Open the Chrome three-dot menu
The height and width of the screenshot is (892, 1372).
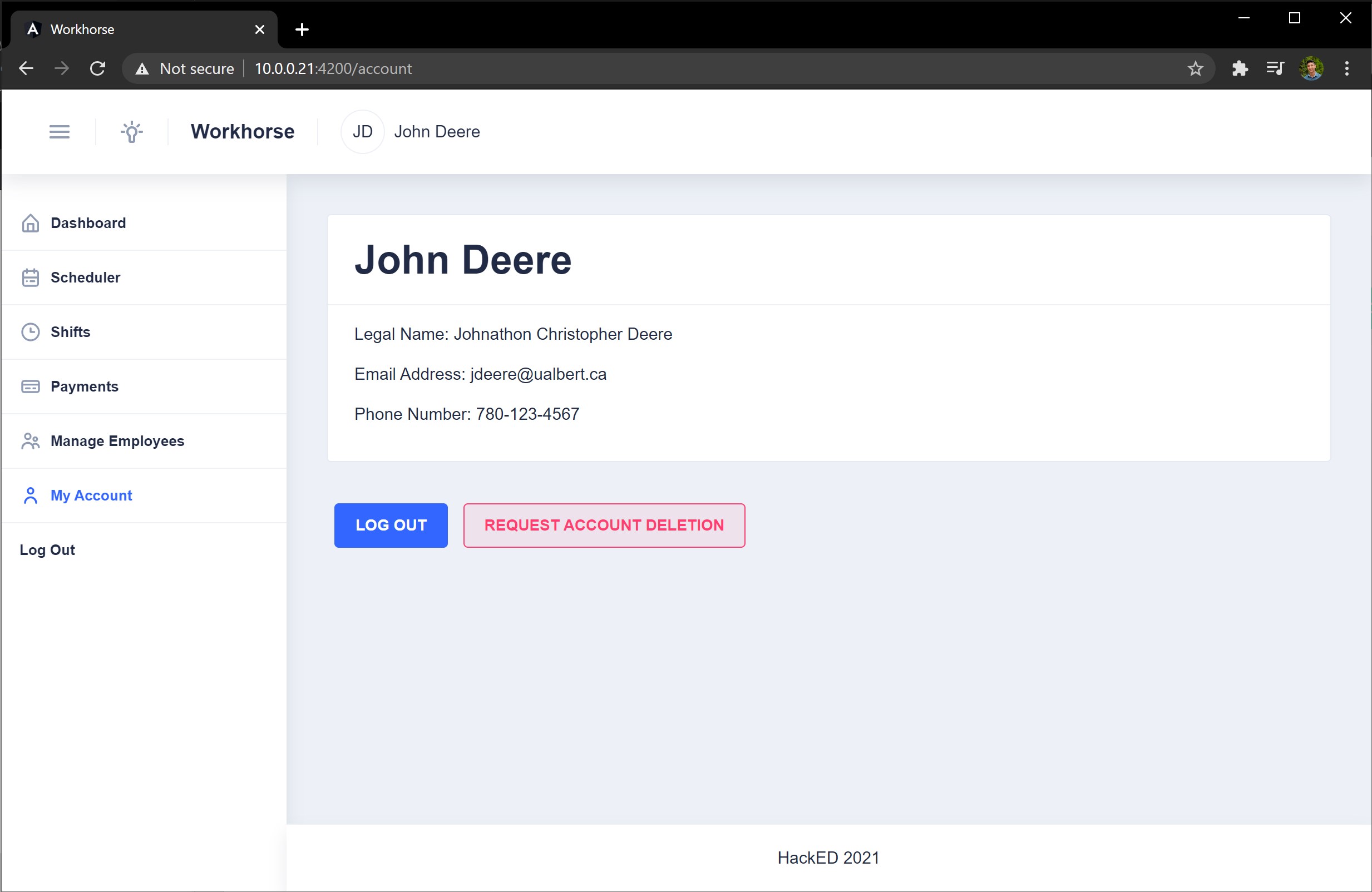[x=1346, y=68]
